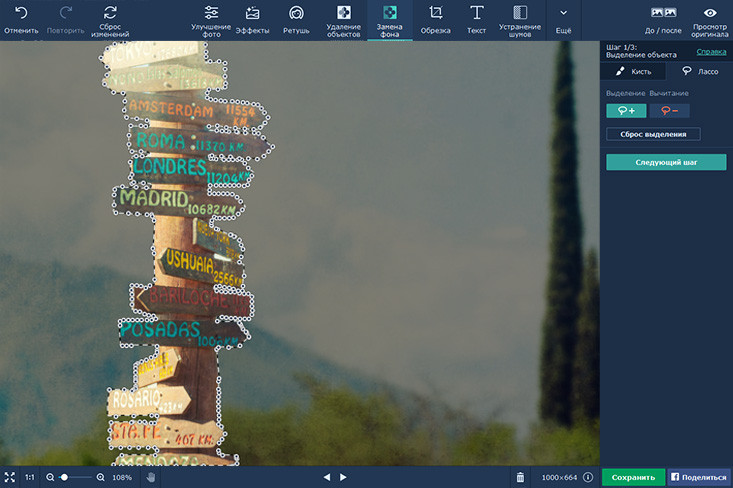This screenshot has height=488, width=733.
Task: Set zoom to 1:1 actual size
Action: 30,477
